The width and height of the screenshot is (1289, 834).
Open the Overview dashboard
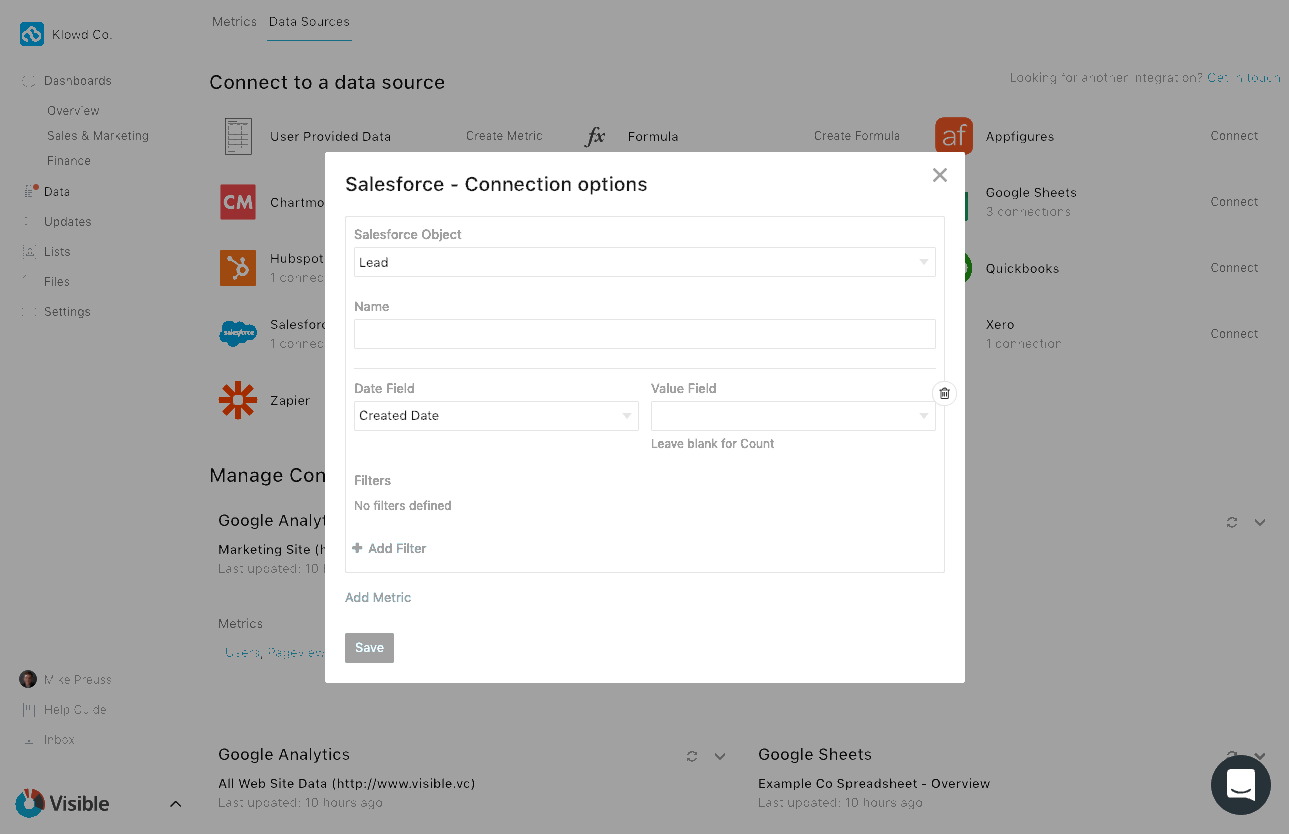73,111
